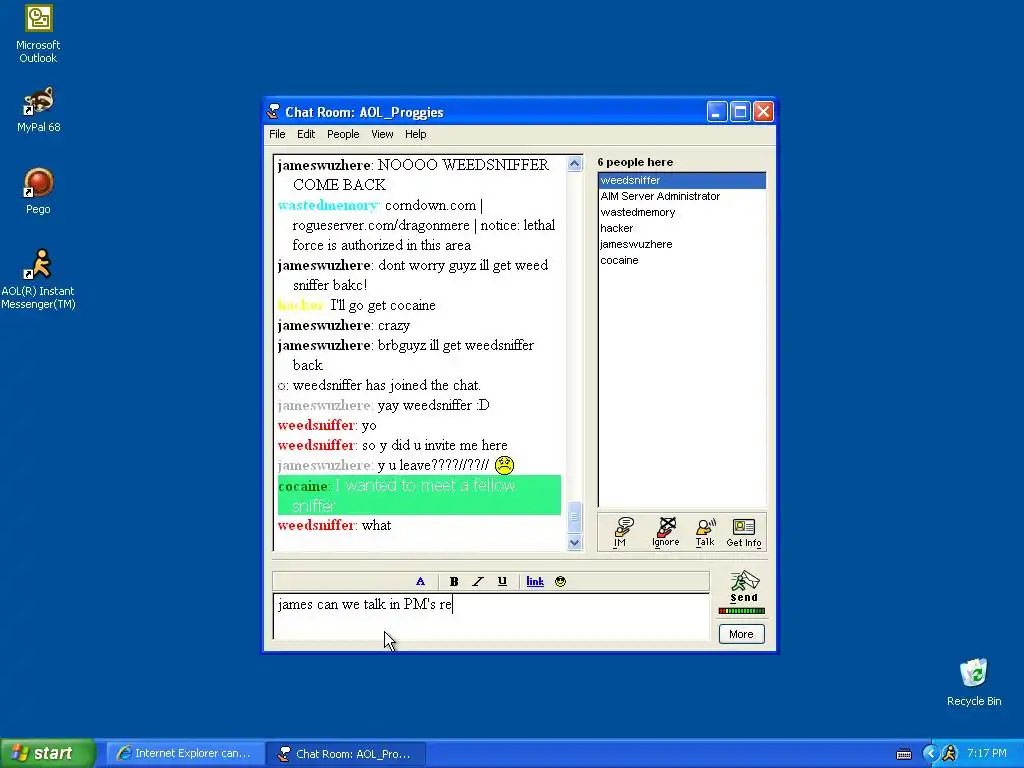Maximize the Chat Room window
The height and width of the screenshot is (768, 1024).
pos(740,112)
